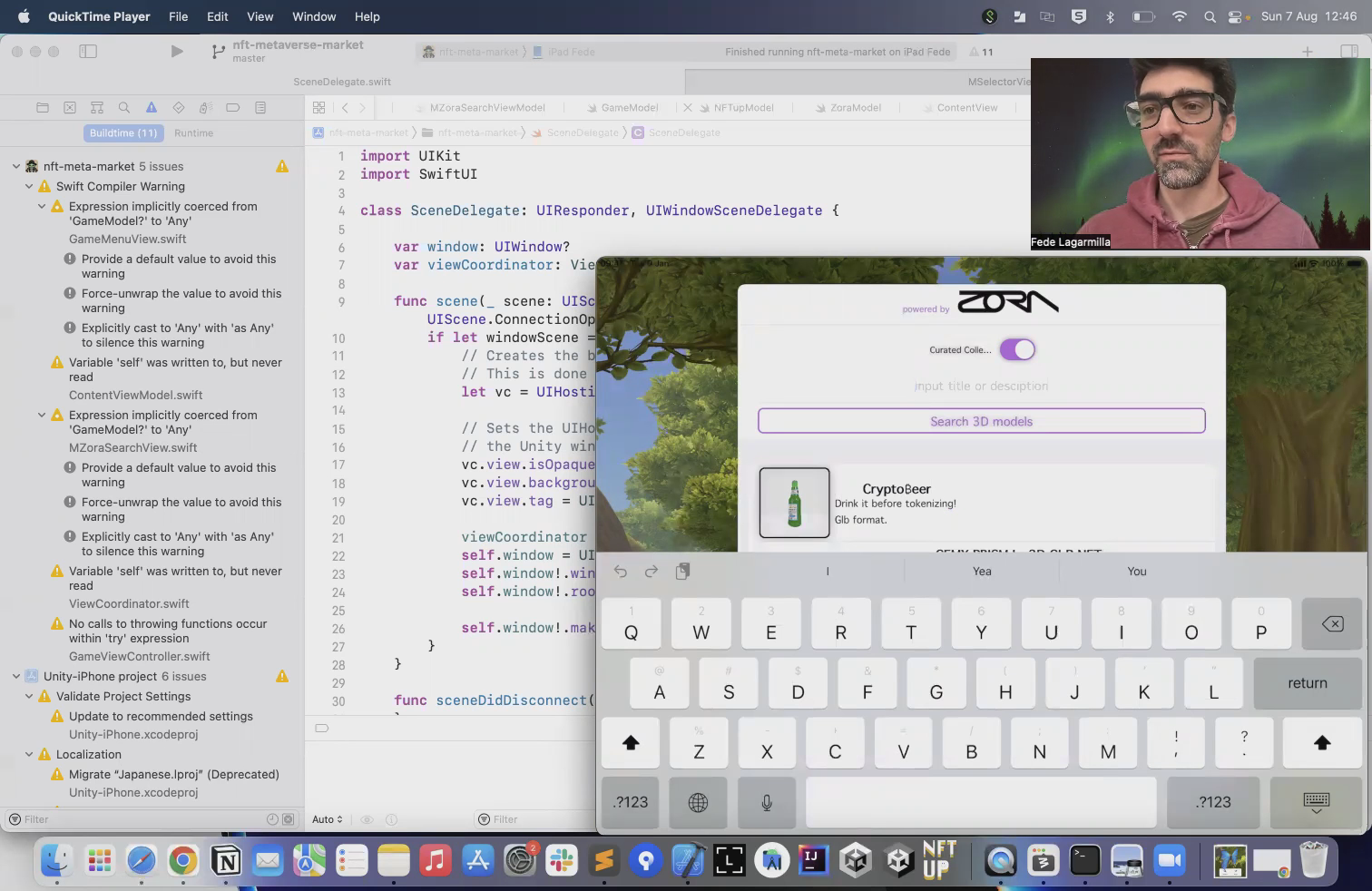This screenshot has height=891, width=1372.
Task: Tap the return key
Action: click(x=1308, y=683)
